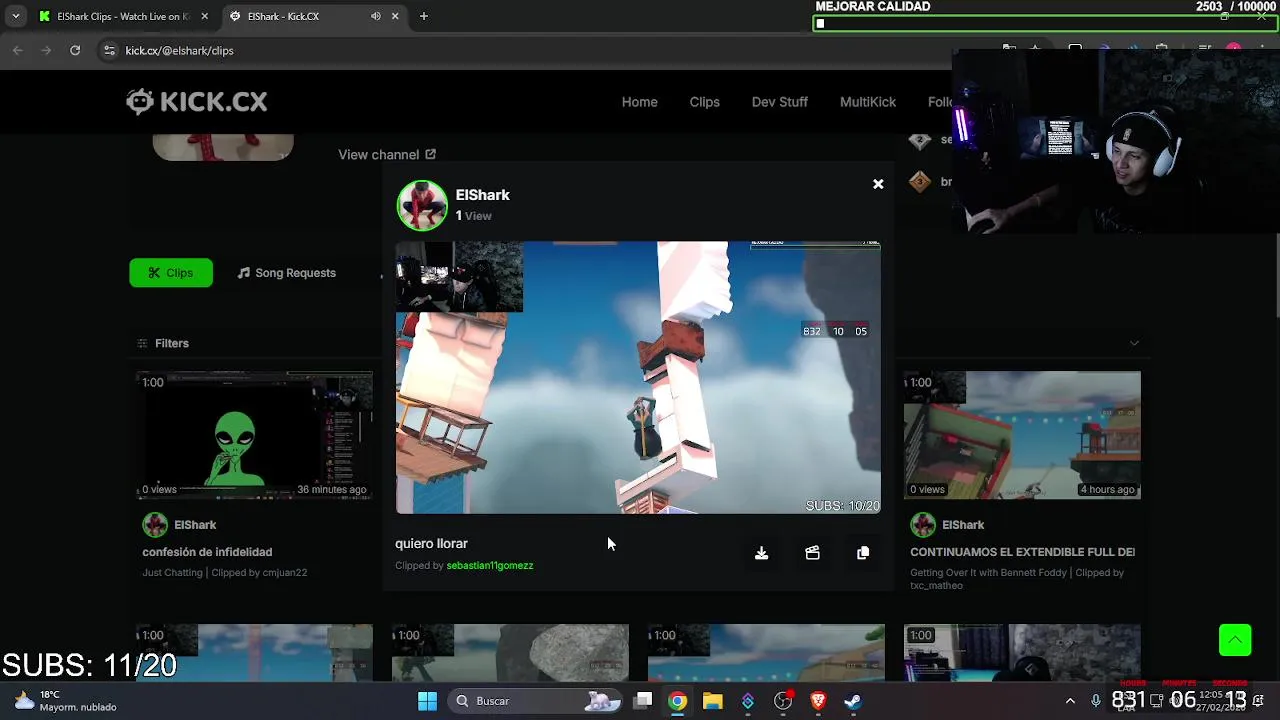Close the 'ElShark Clips - Watch Live' tab
Viewport: 1280px width, 720px height.
click(204, 16)
